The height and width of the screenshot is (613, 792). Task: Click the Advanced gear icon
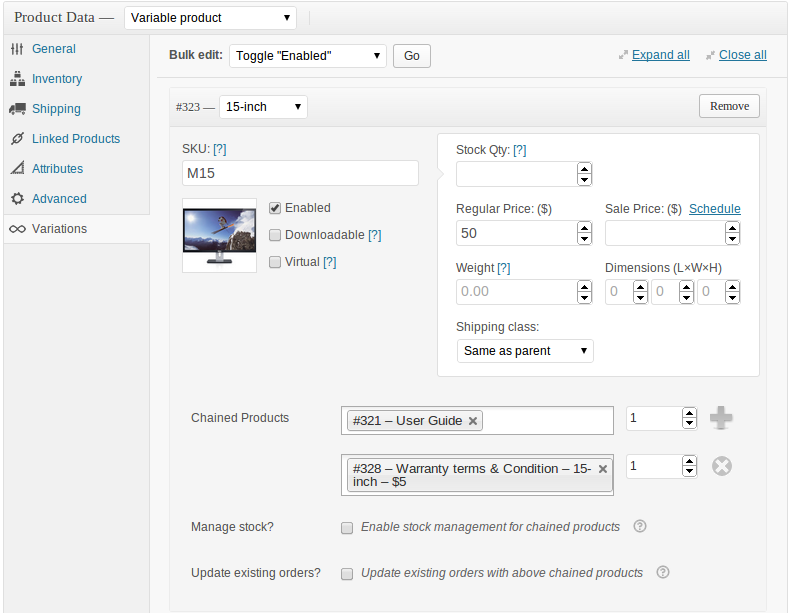(17, 198)
